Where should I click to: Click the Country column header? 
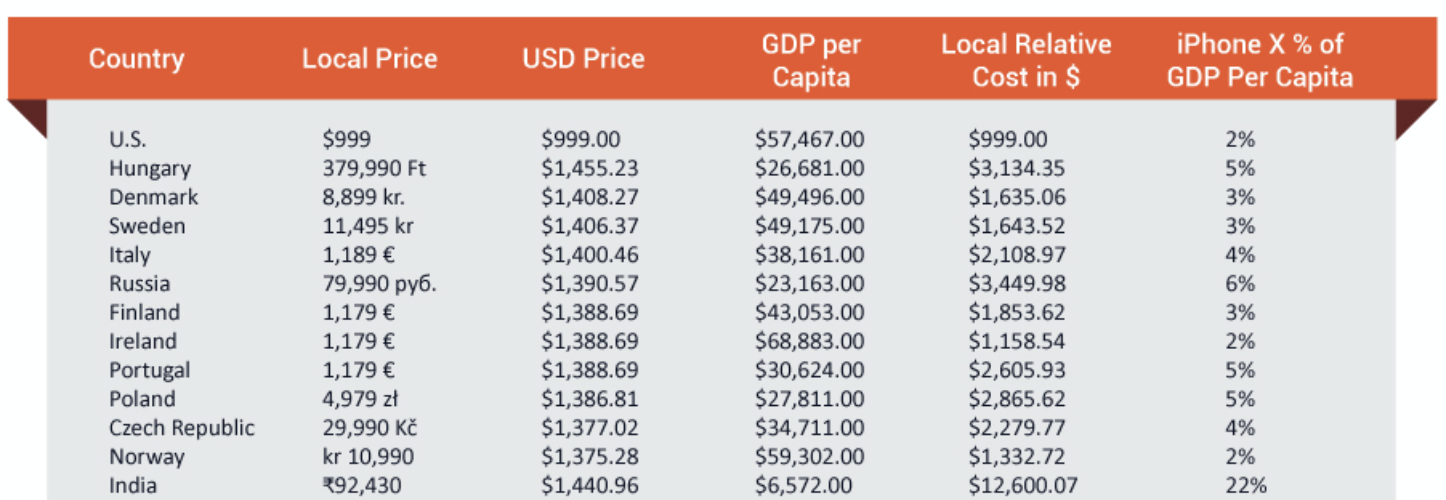pyautogui.click(x=136, y=59)
